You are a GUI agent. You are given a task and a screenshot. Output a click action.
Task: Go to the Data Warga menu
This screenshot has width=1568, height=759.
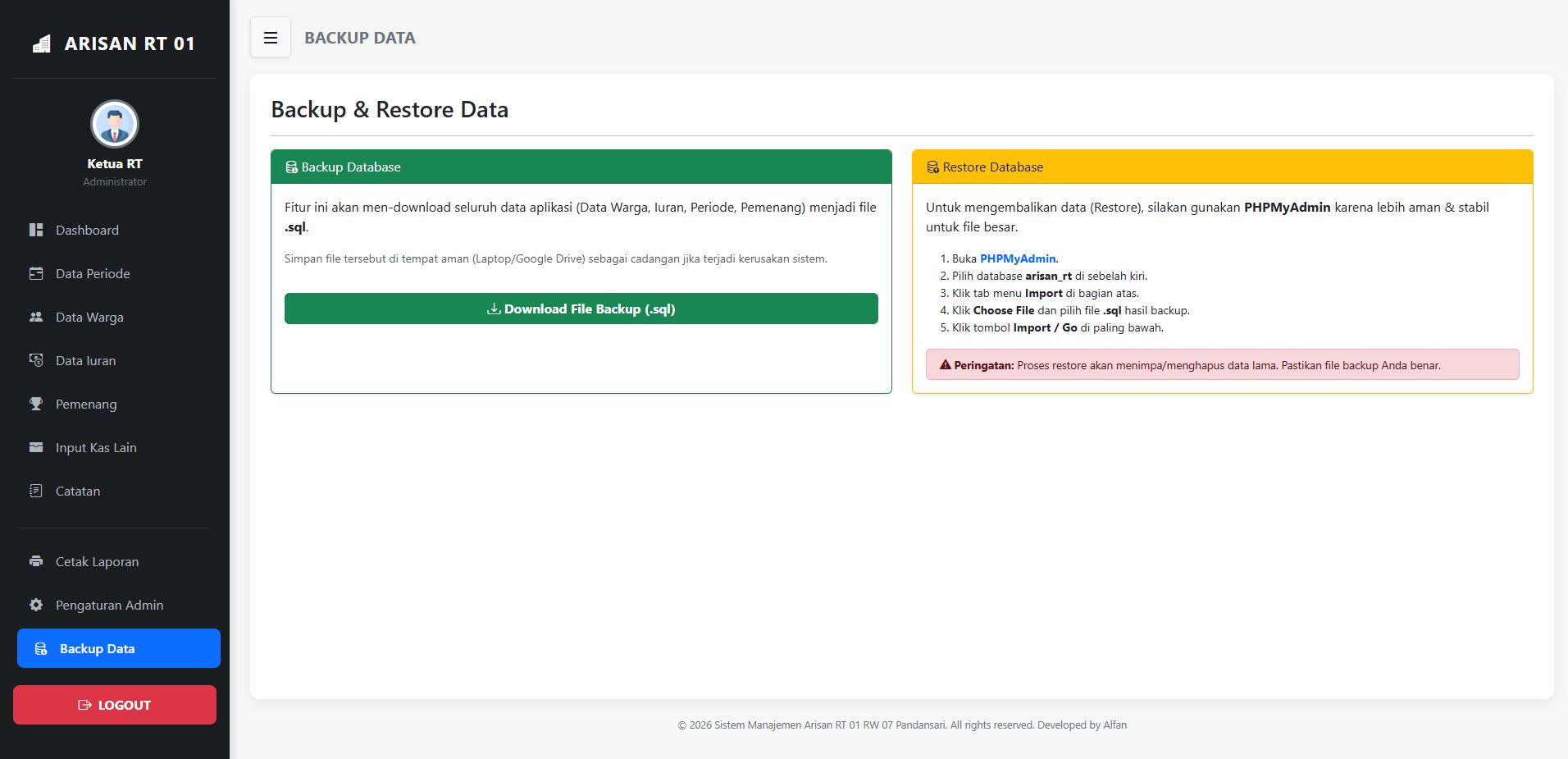89,317
